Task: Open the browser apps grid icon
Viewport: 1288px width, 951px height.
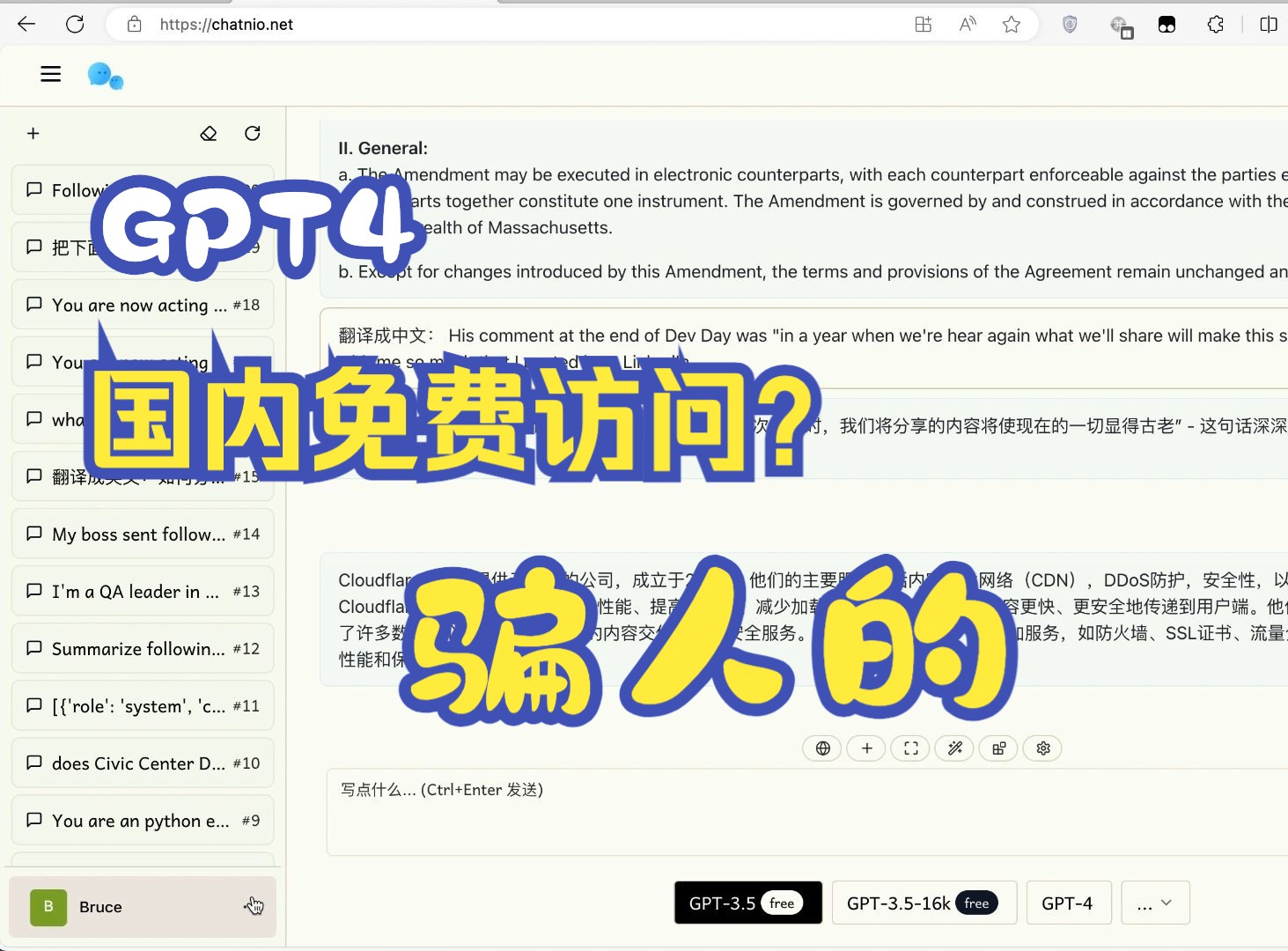Action: [x=923, y=25]
